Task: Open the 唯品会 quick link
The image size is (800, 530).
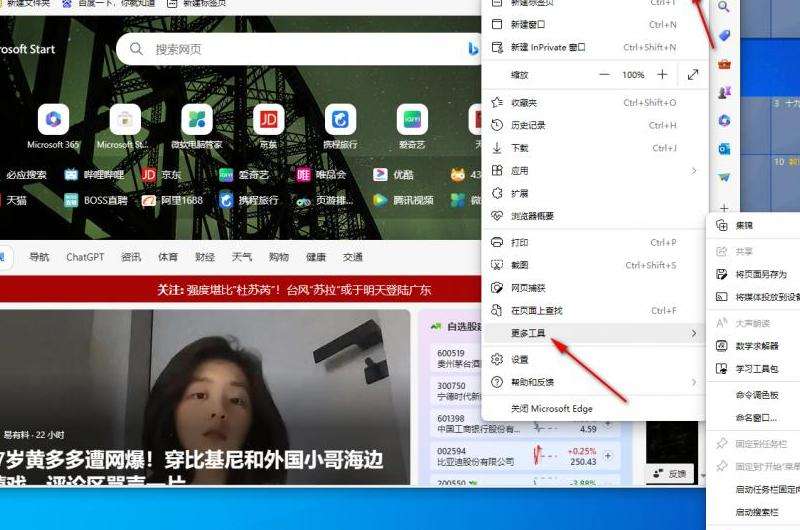Action: coord(321,175)
